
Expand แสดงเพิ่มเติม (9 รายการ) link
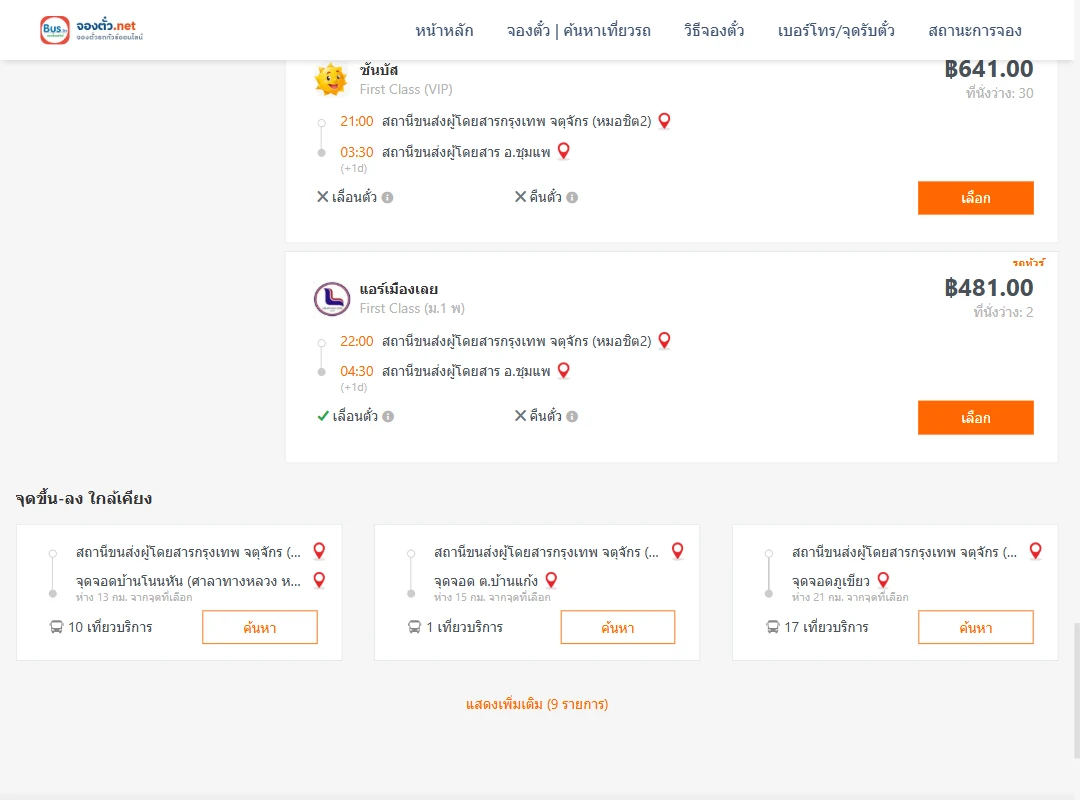[x=537, y=704]
